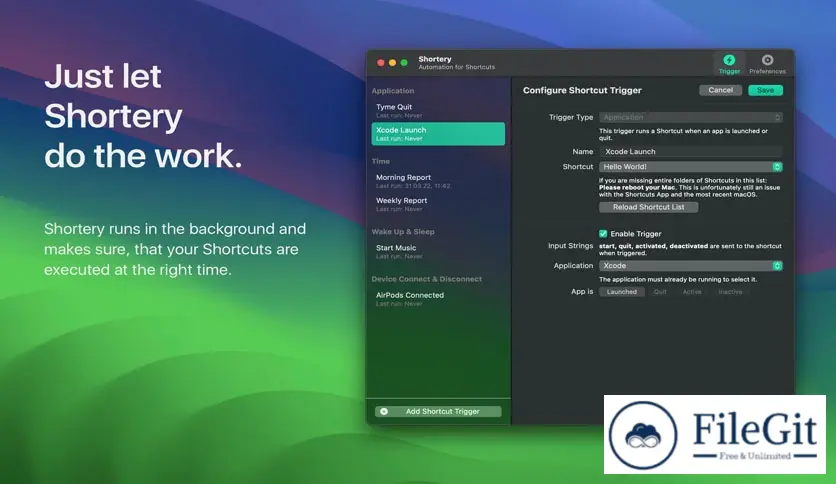Click the Device Connect & Disconnect header

click(427, 279)
